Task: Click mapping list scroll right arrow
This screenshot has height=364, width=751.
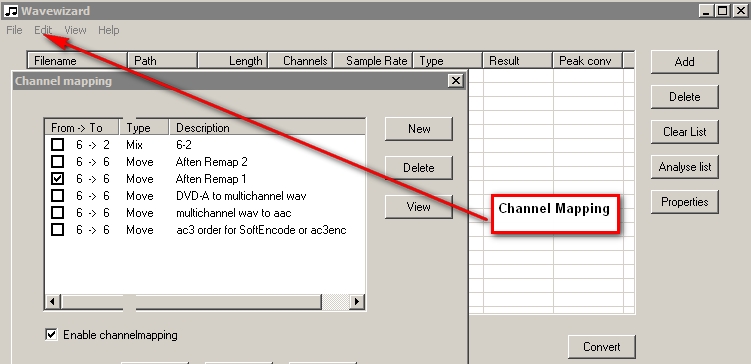Action: pyautogui.click(x=356, y=302)
